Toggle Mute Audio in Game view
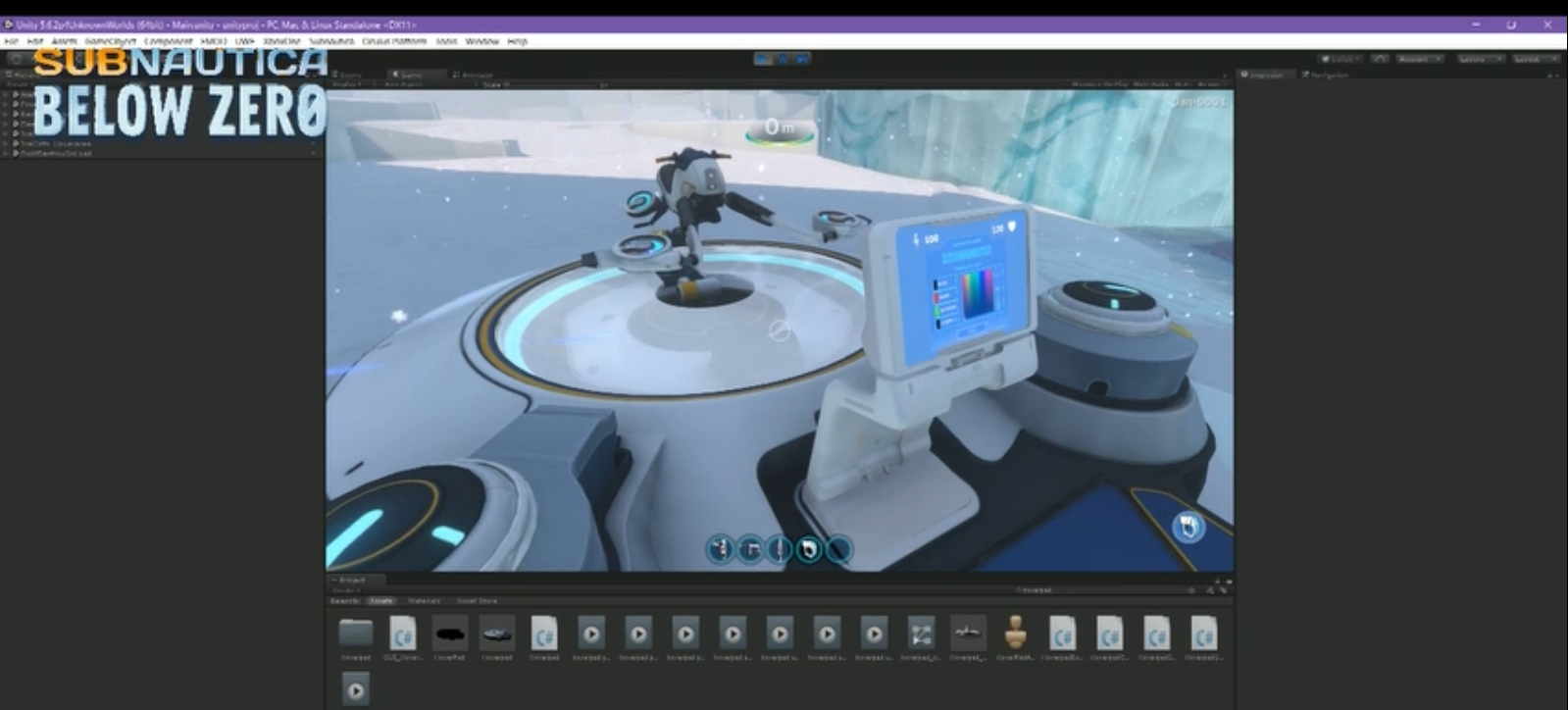Image resolution: width=1568 pixels, height=710 pixels. (1151, 84)
